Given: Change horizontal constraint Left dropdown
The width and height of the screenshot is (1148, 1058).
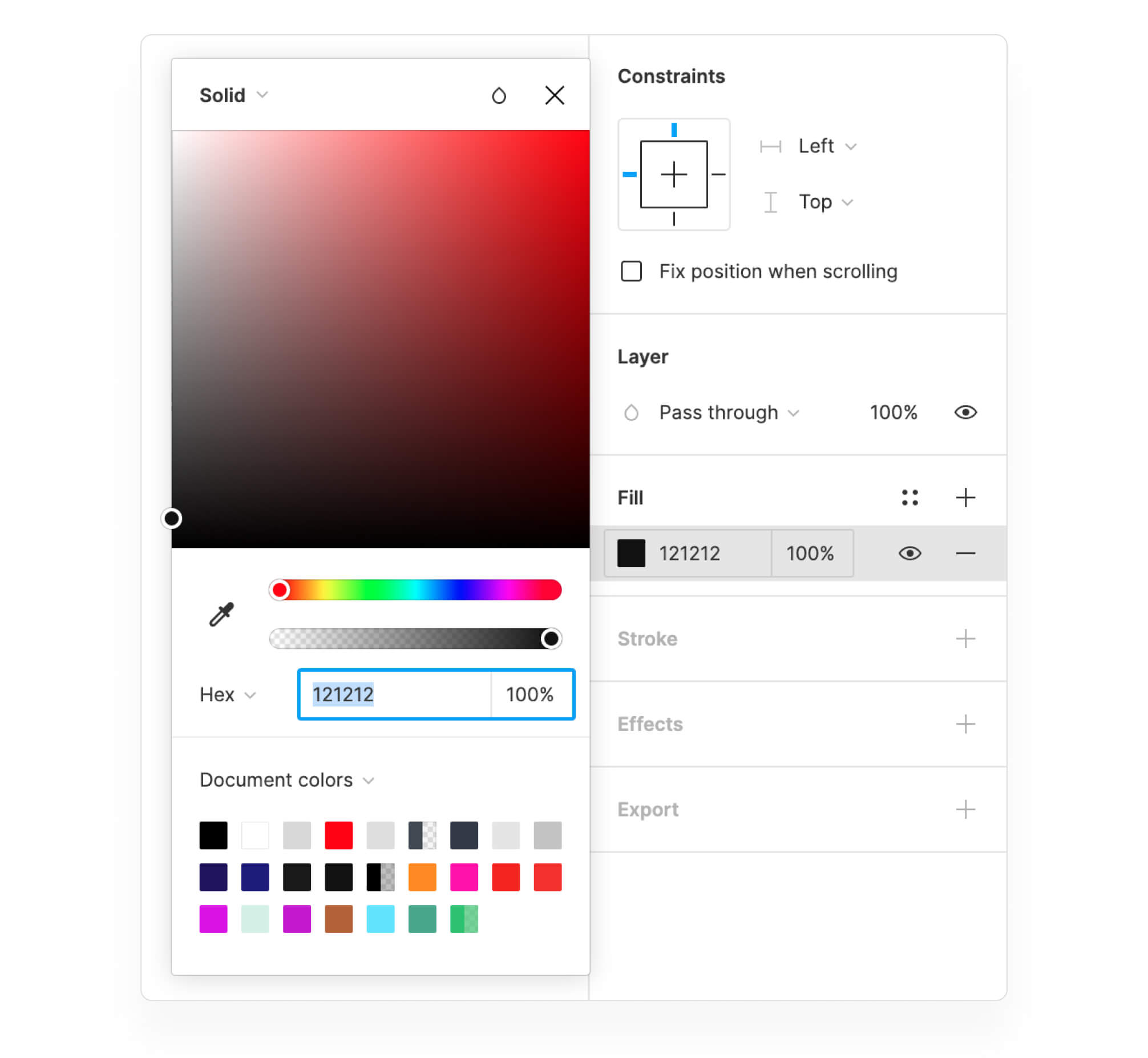Looking at the screenshot, I should (826, 147).
